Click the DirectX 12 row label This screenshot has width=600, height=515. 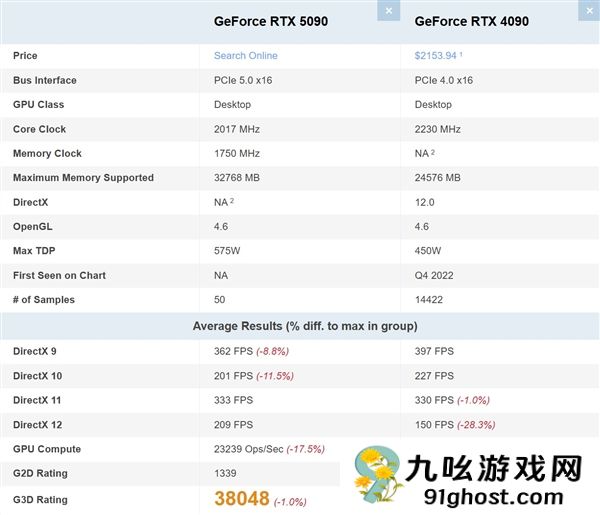pyautogui.click(x=38, y=425)
